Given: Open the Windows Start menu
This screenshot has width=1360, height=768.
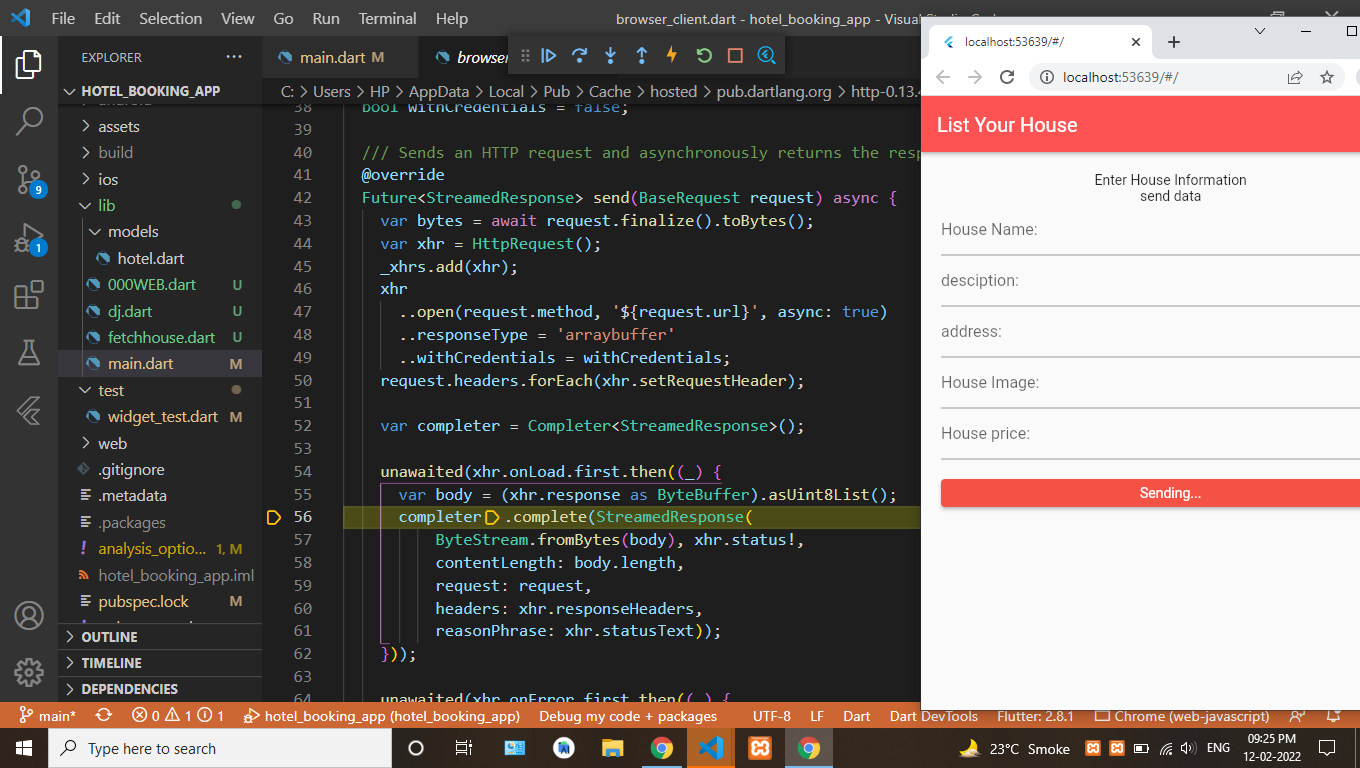Looking at the screenshot, I should pos(23,748).
